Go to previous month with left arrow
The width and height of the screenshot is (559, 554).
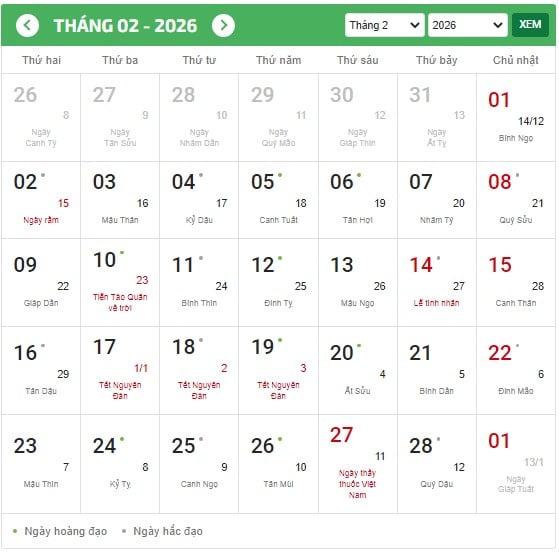pos(27,25)
